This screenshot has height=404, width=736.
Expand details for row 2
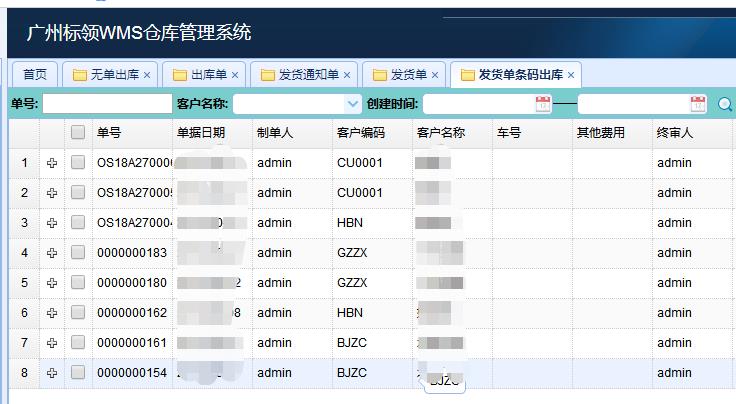(x=52, y=193)
